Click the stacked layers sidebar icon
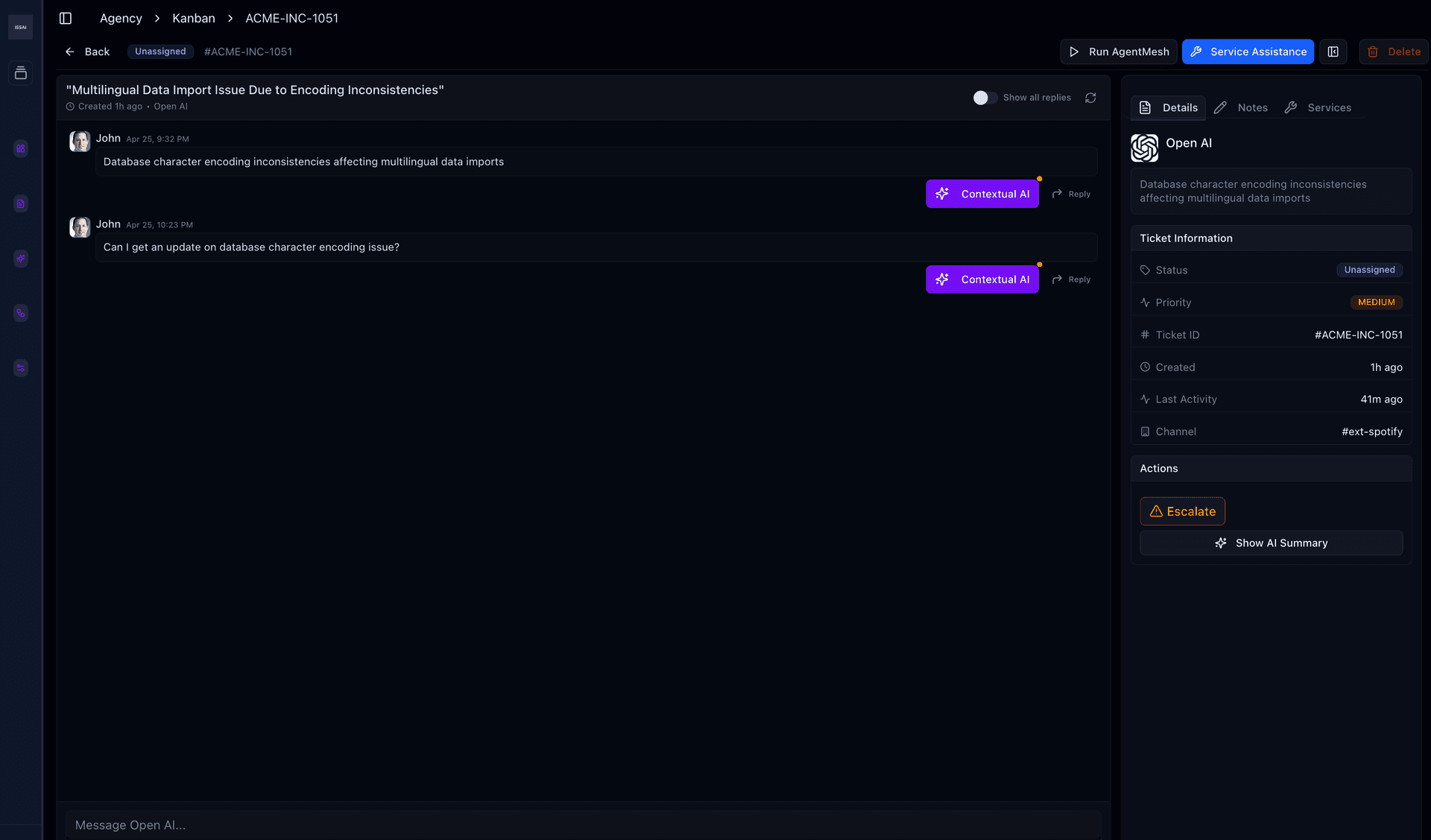Viewport: 1431px width, 840px height. [x=21, y=73]
